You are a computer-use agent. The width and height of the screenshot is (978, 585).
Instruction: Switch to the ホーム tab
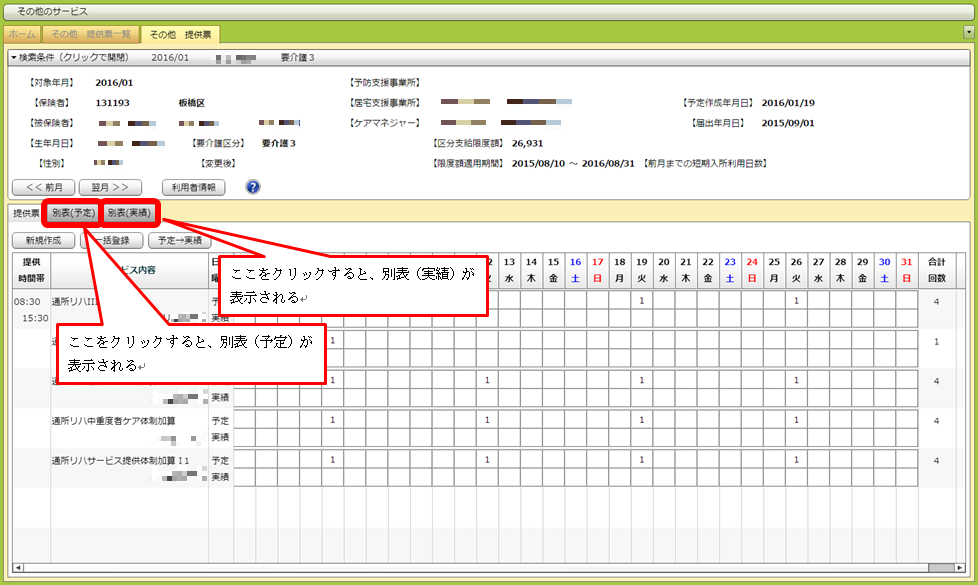[x=22, y=34]
